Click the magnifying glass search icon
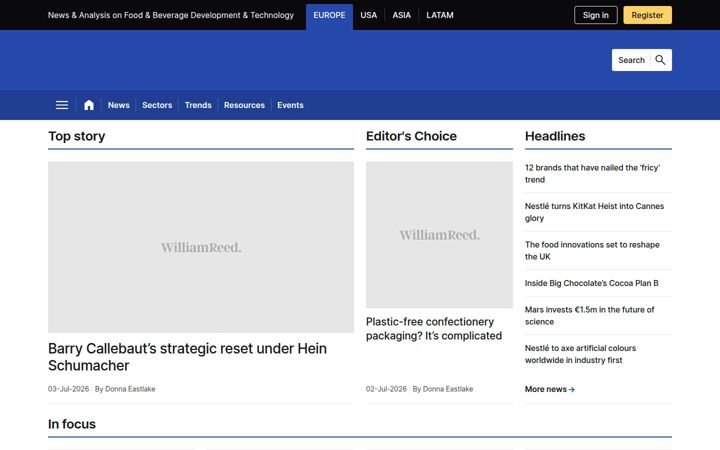The width and height of the screenshot is (720, 450). pyautogui.click(x=660, y=60)
